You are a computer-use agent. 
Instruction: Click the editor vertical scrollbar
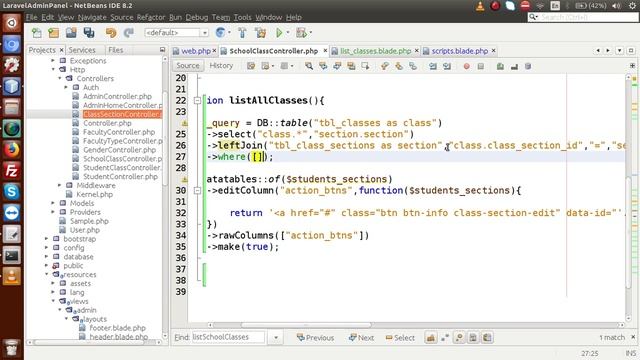[x=629, y=232]
